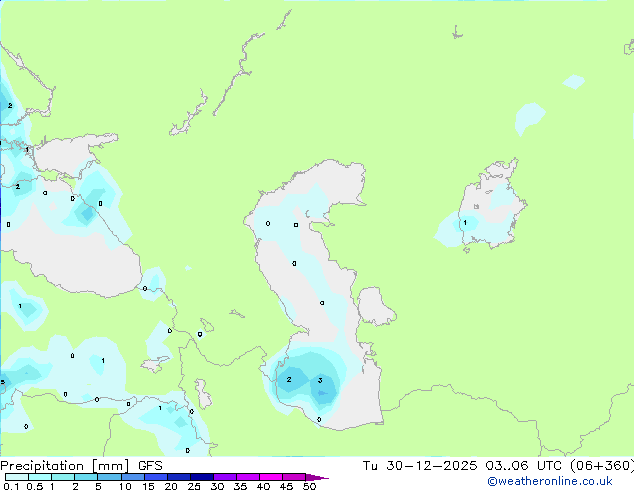Click the '0.5' legend scale label
The height and width of the screenshot is (490, 634).
[35, 486]
